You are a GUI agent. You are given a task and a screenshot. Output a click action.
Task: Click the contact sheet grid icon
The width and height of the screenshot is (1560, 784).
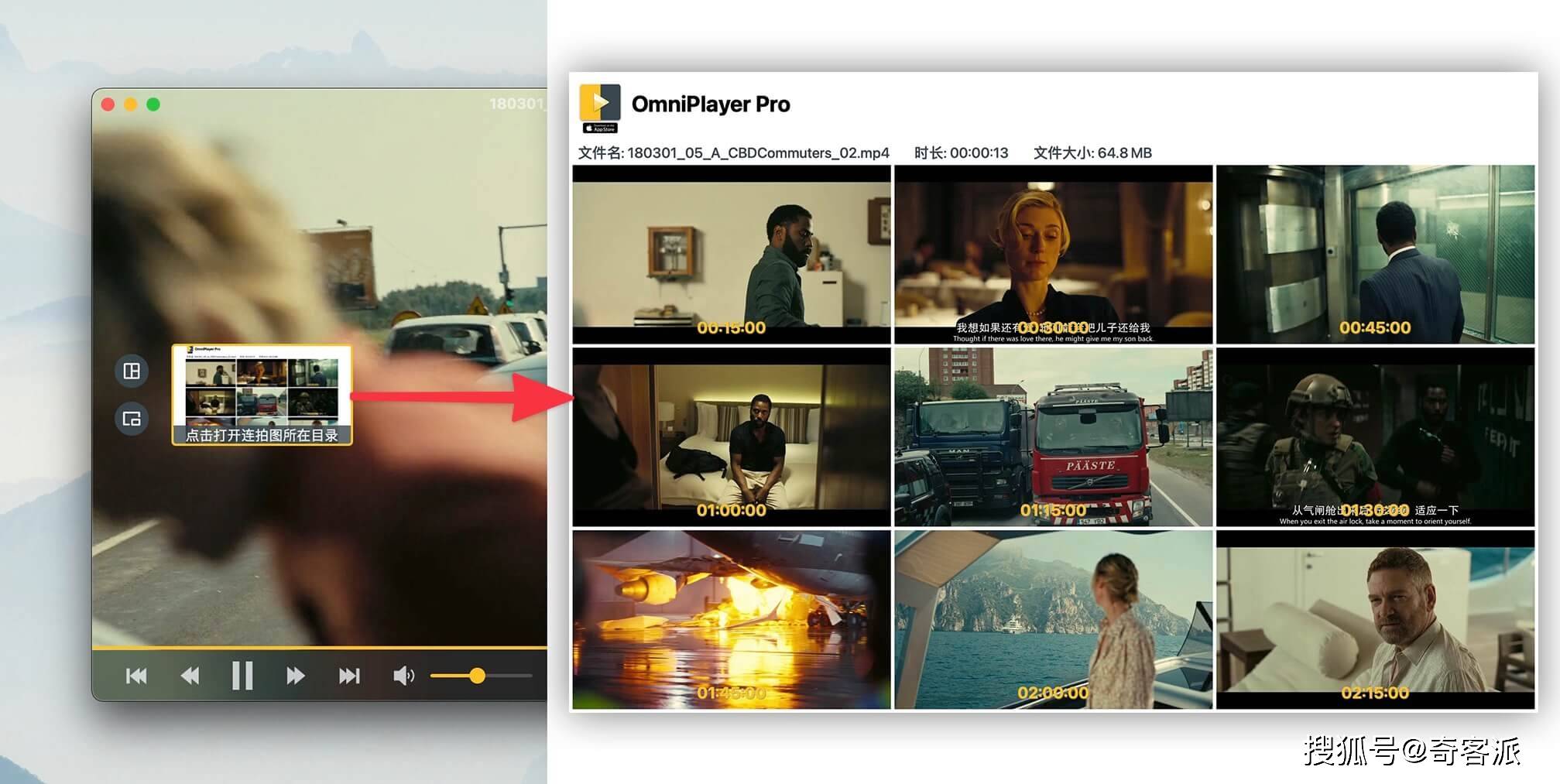tap(132, 371)
